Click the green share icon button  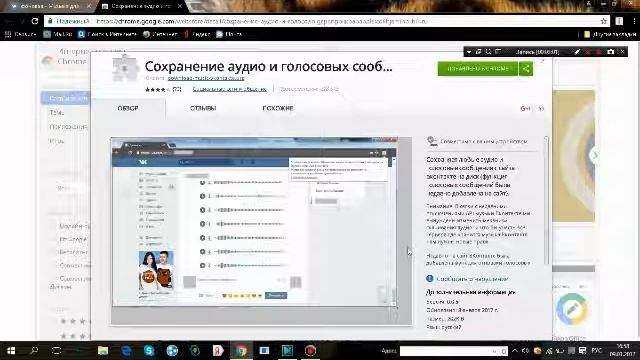(x=526, y=69)
